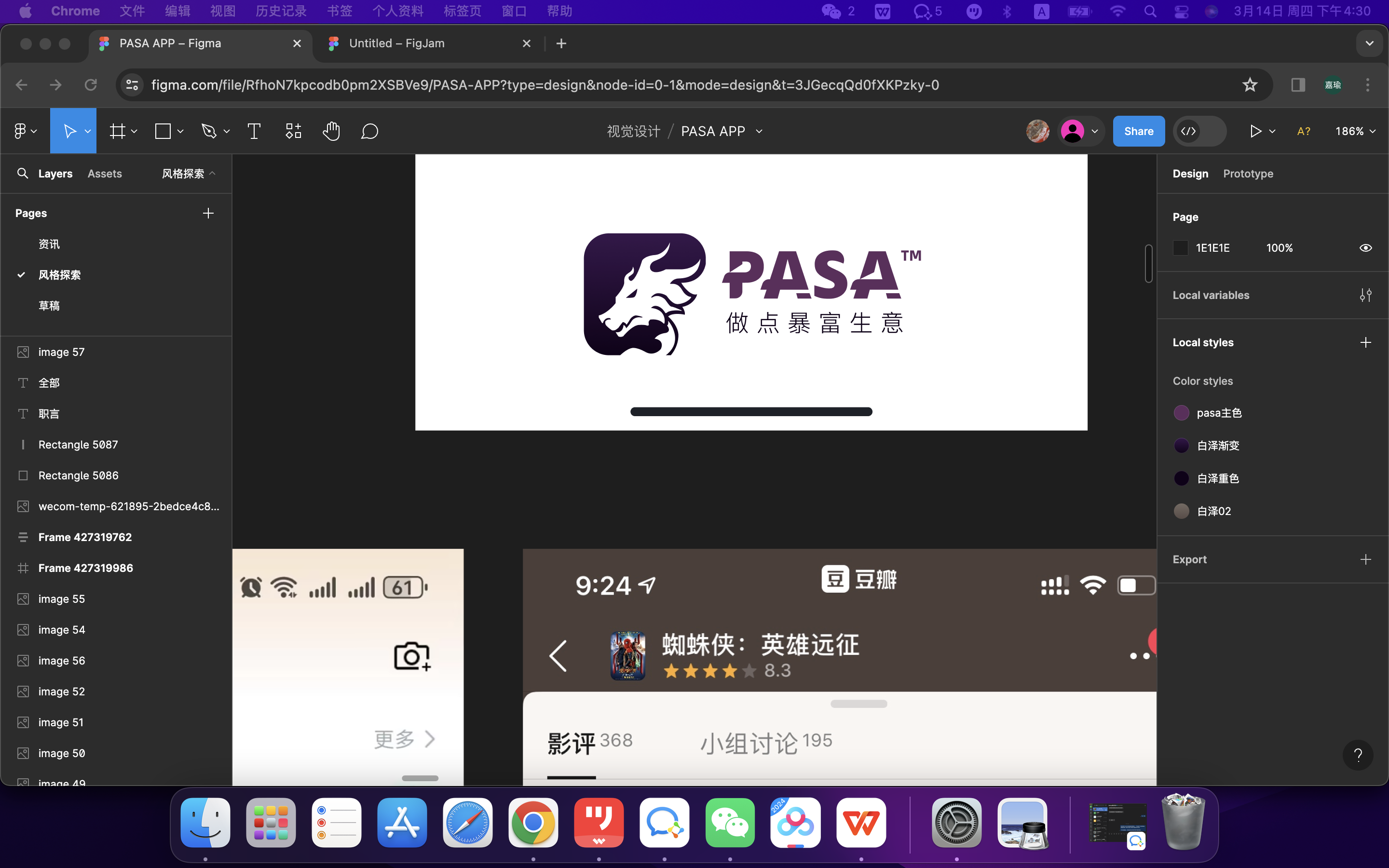Open System Settings from the Dock
1389x868 pixels.
956,822
